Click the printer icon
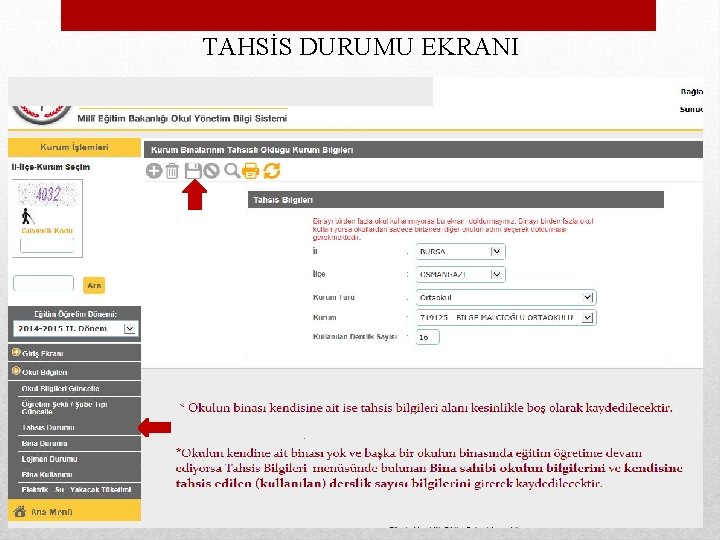Image resolution: width=720 pixels, height=540 pixels. click(251, 171)
